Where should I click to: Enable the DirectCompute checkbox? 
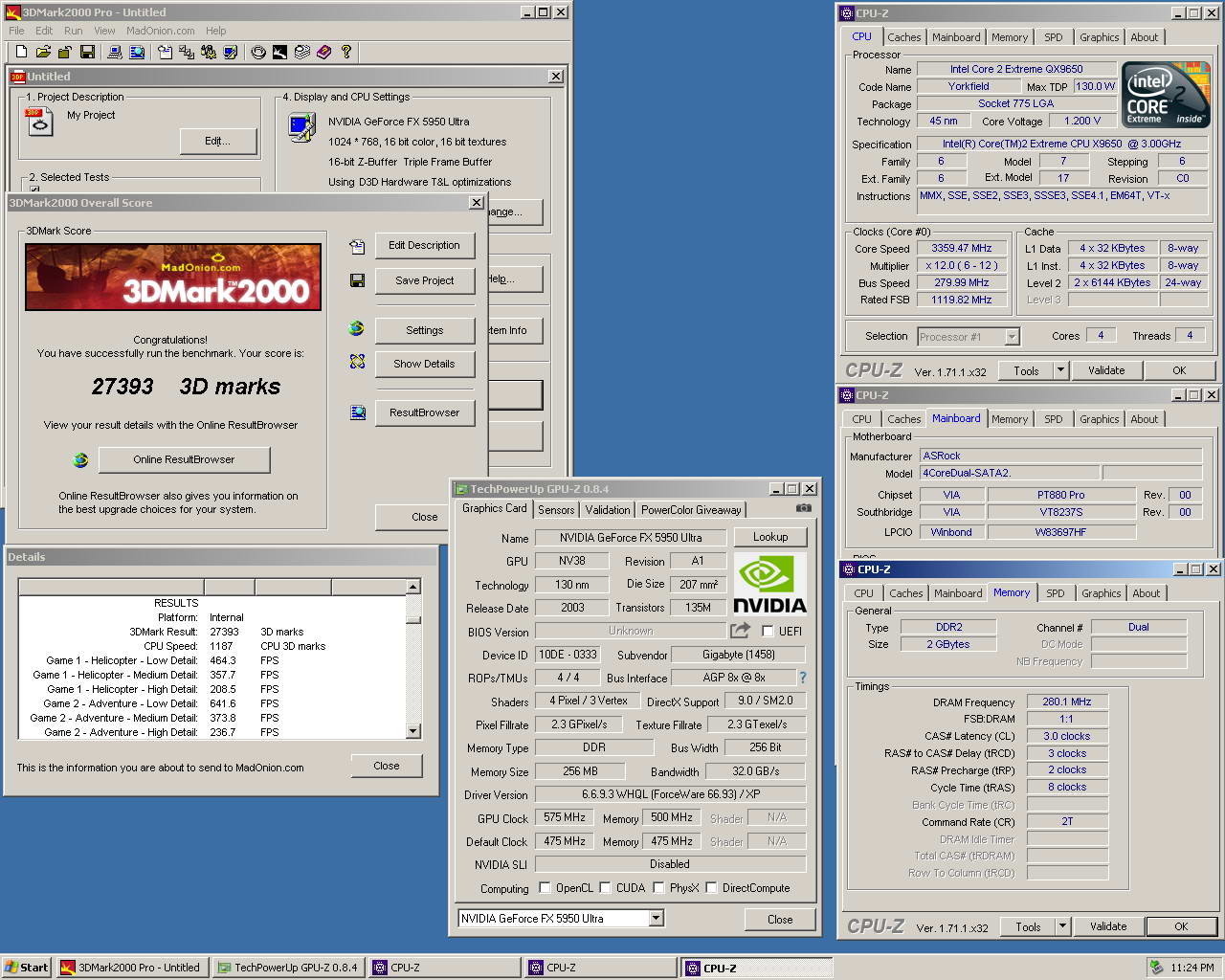[x=711, y=887]
